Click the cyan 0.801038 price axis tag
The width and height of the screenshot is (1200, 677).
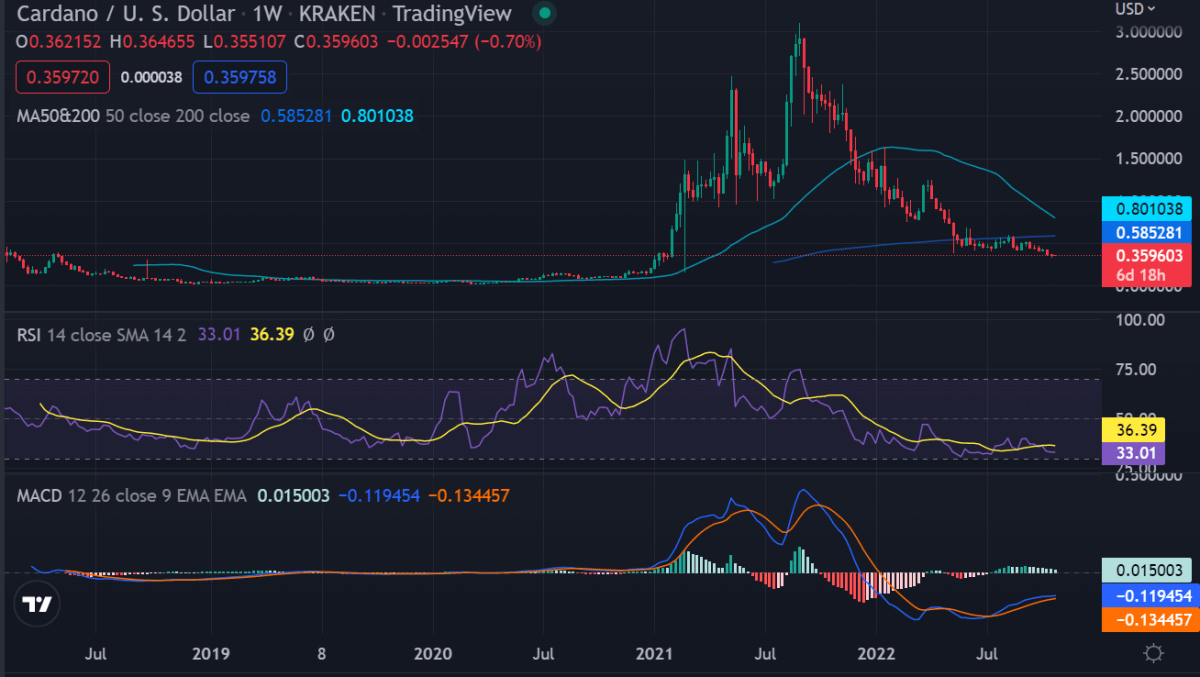coord(1147,210)
